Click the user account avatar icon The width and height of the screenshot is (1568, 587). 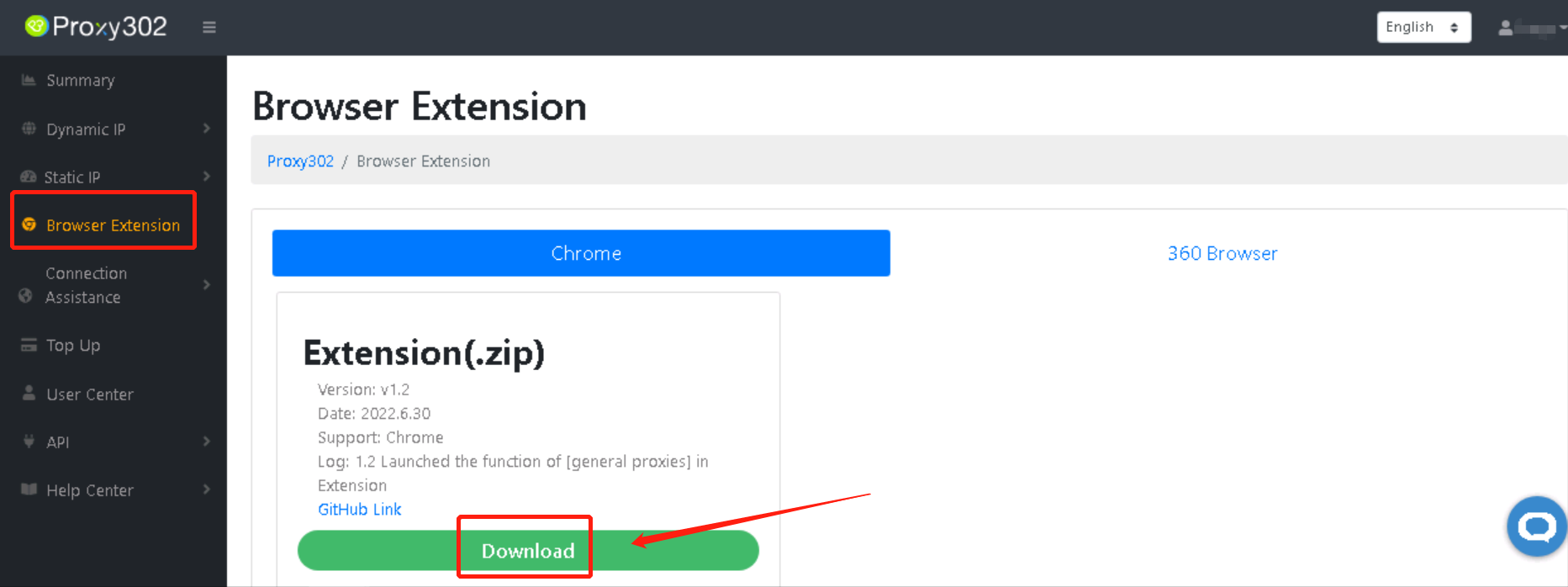click(1505, 28)
